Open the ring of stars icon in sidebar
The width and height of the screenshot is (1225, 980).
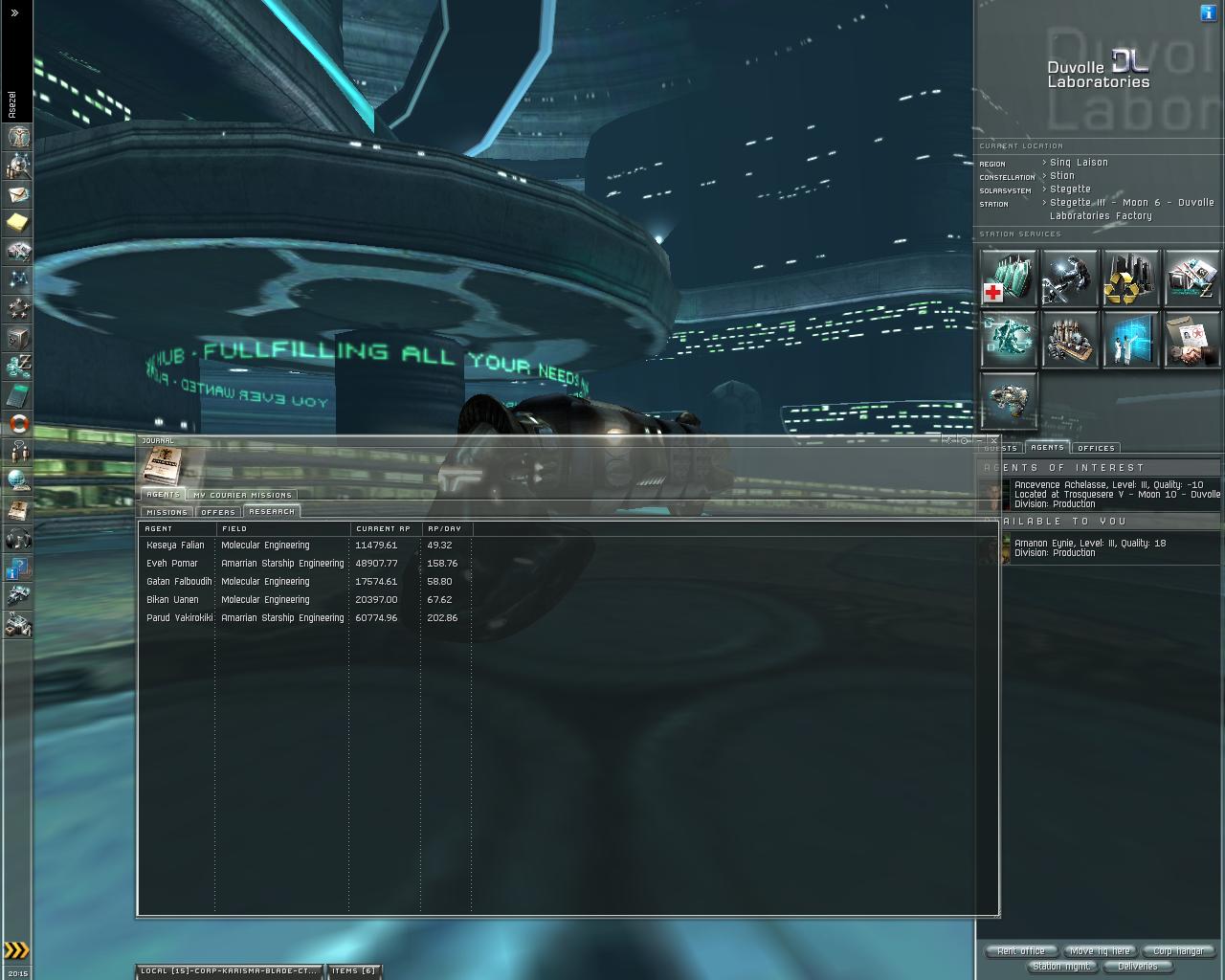pos(19,309)
